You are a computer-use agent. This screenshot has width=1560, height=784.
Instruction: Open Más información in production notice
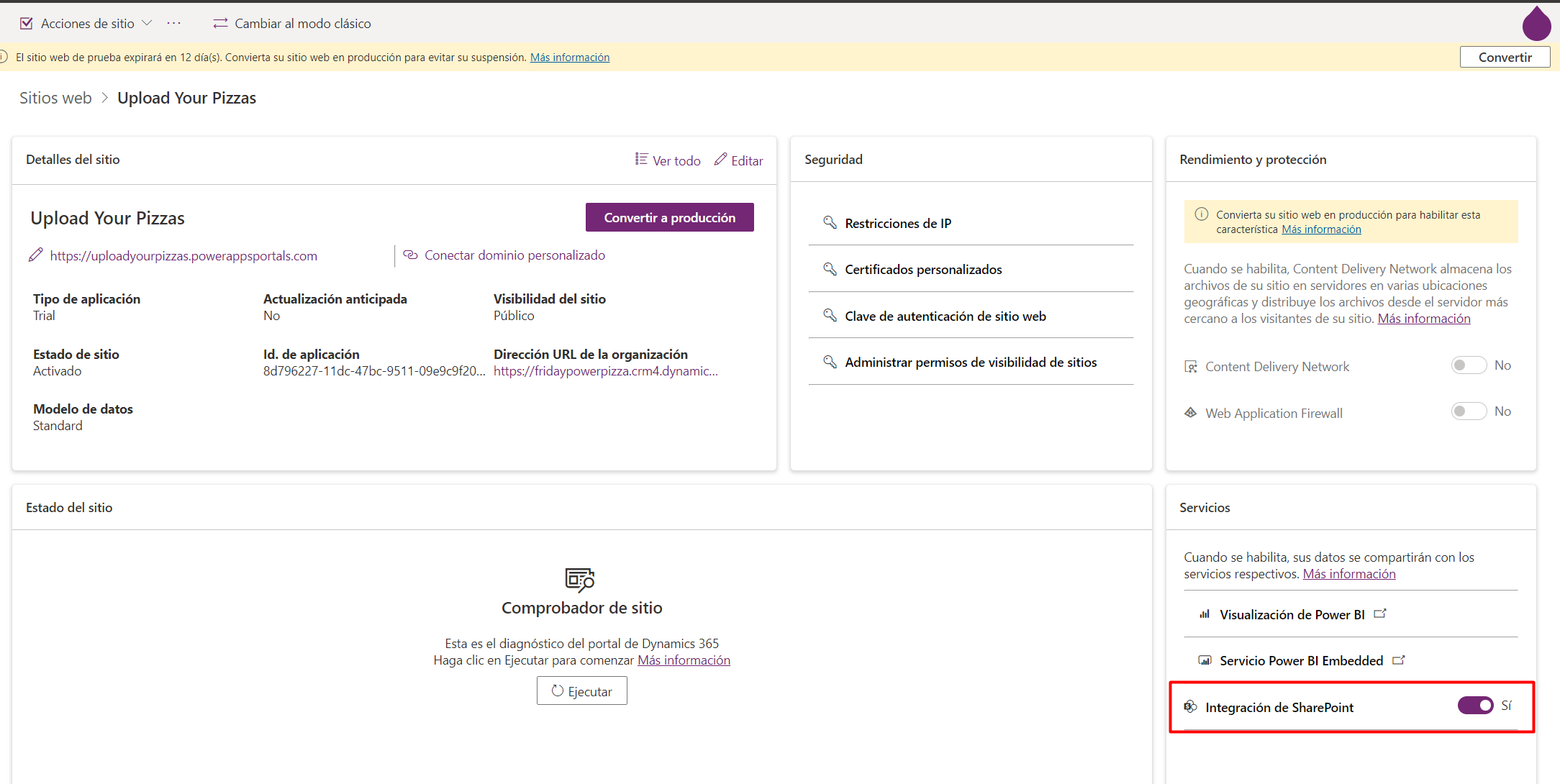(1321, 229)
